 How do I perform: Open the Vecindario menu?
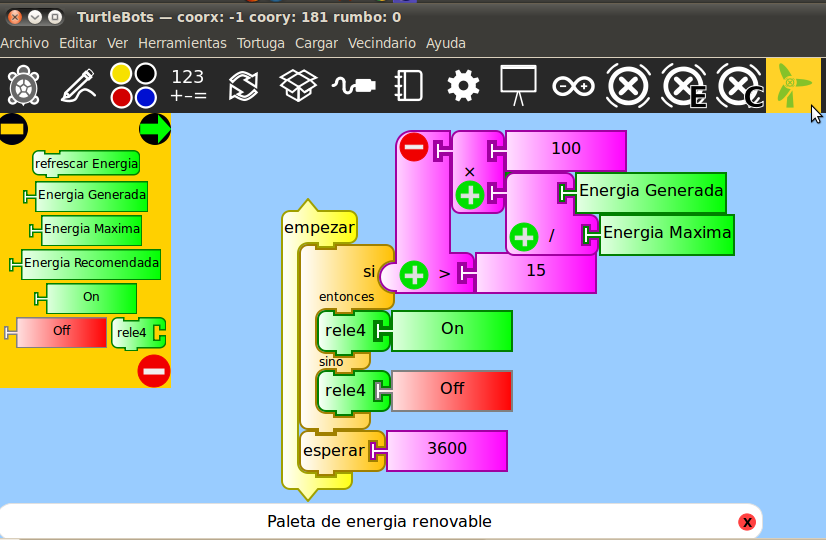pos(382,43)
